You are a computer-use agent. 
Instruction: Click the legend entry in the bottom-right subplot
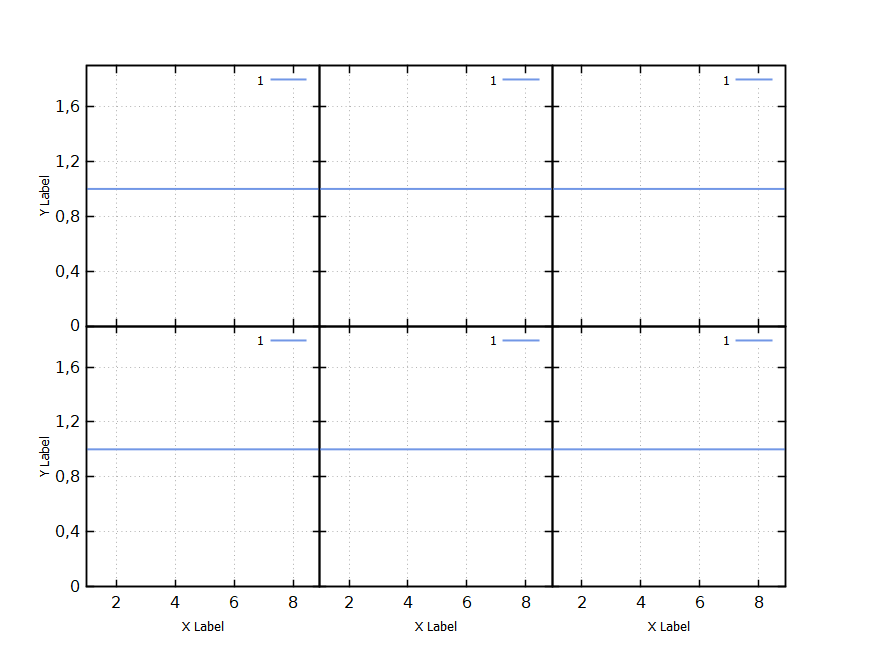pos(748,340)
